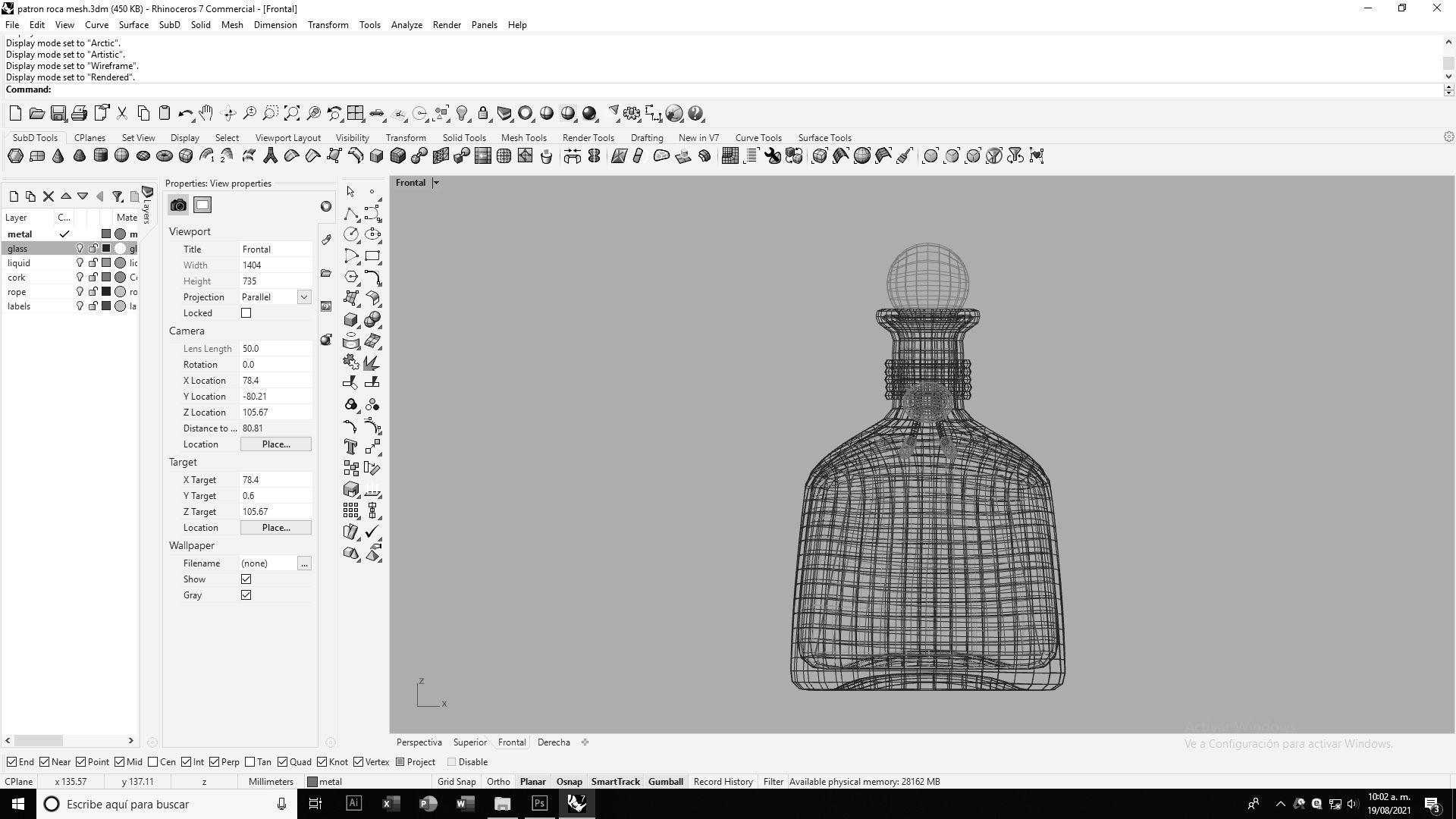The height and width of the screenshot is (819, 1456).
Task: Toggle Ortho in status bar
Action: click(x=498, y=782)
